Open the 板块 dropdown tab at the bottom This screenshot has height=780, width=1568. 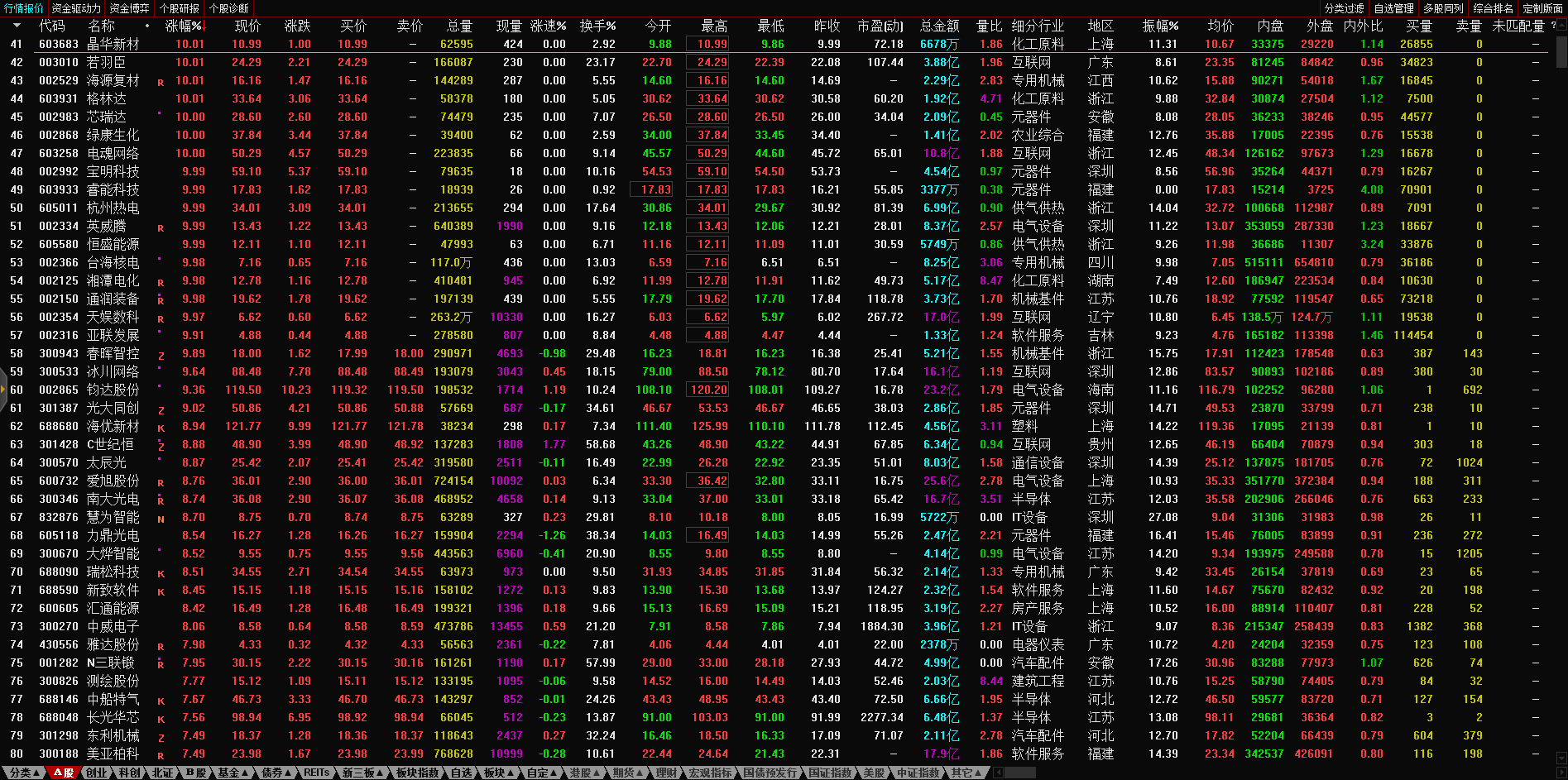click(498, 773)
